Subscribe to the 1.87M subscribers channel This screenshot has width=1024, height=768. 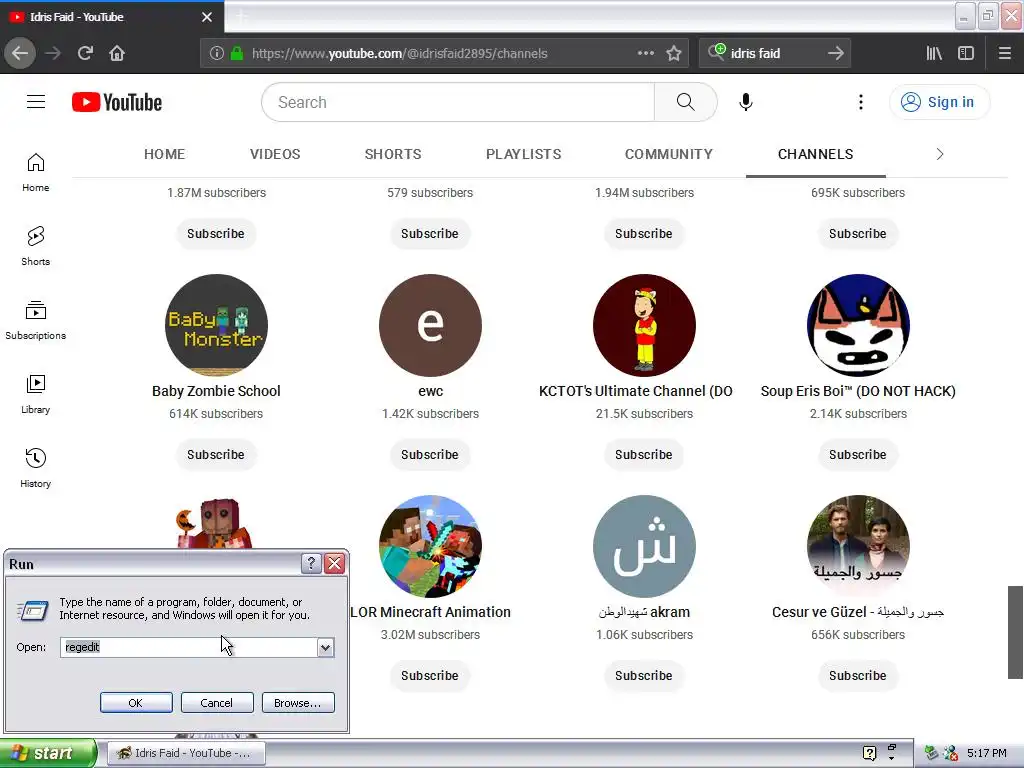pos(216,234)
